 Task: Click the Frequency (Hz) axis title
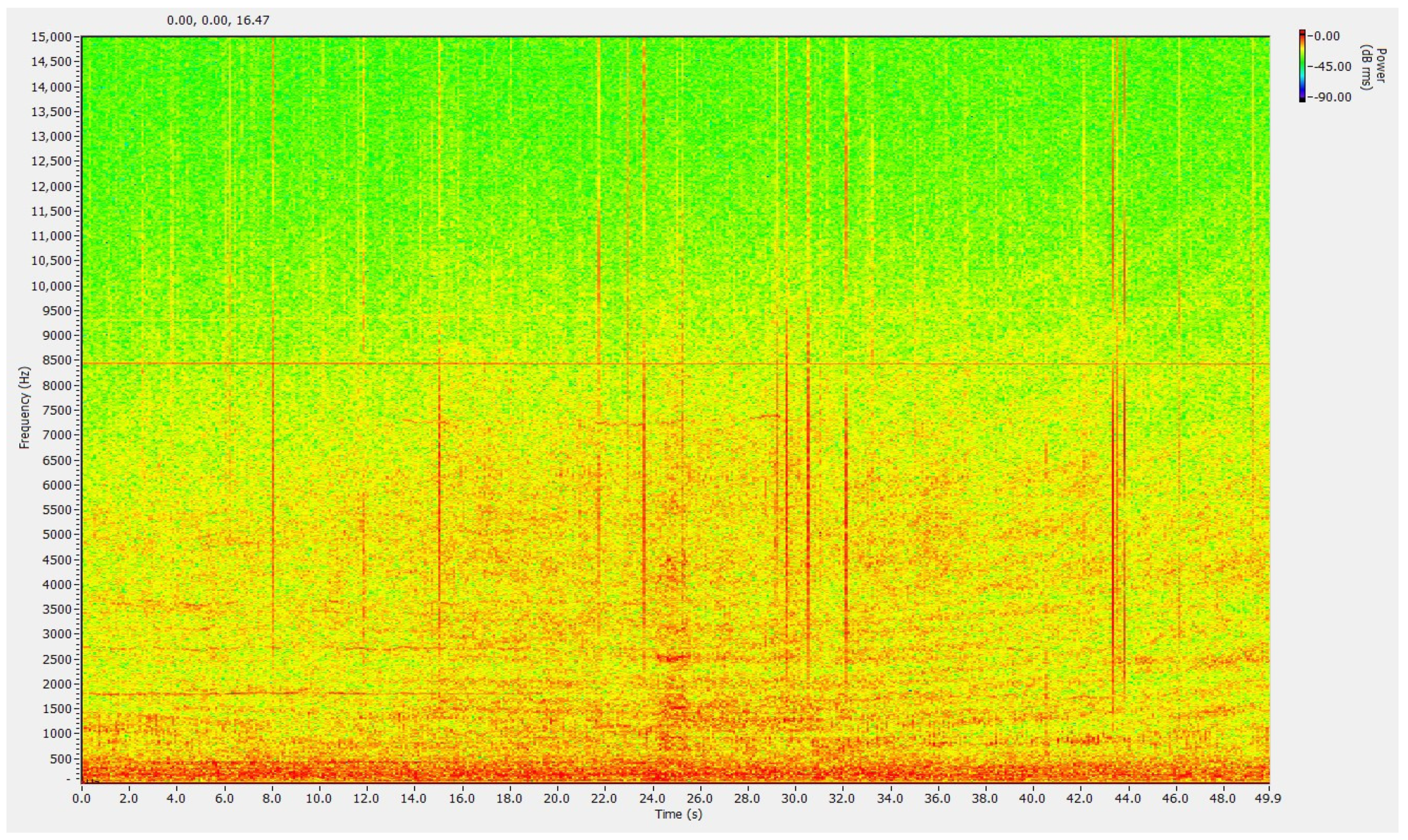24,408
